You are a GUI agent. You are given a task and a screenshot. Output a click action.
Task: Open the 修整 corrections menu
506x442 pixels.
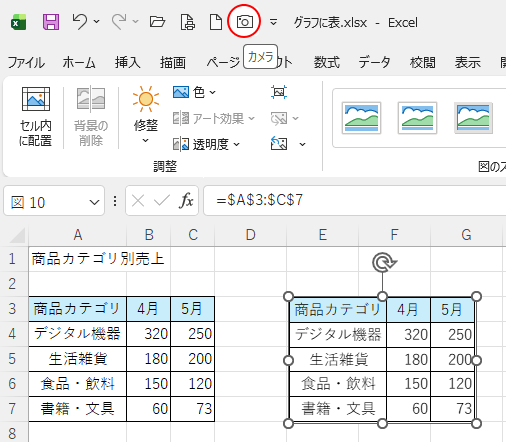[x=146, y=115]
